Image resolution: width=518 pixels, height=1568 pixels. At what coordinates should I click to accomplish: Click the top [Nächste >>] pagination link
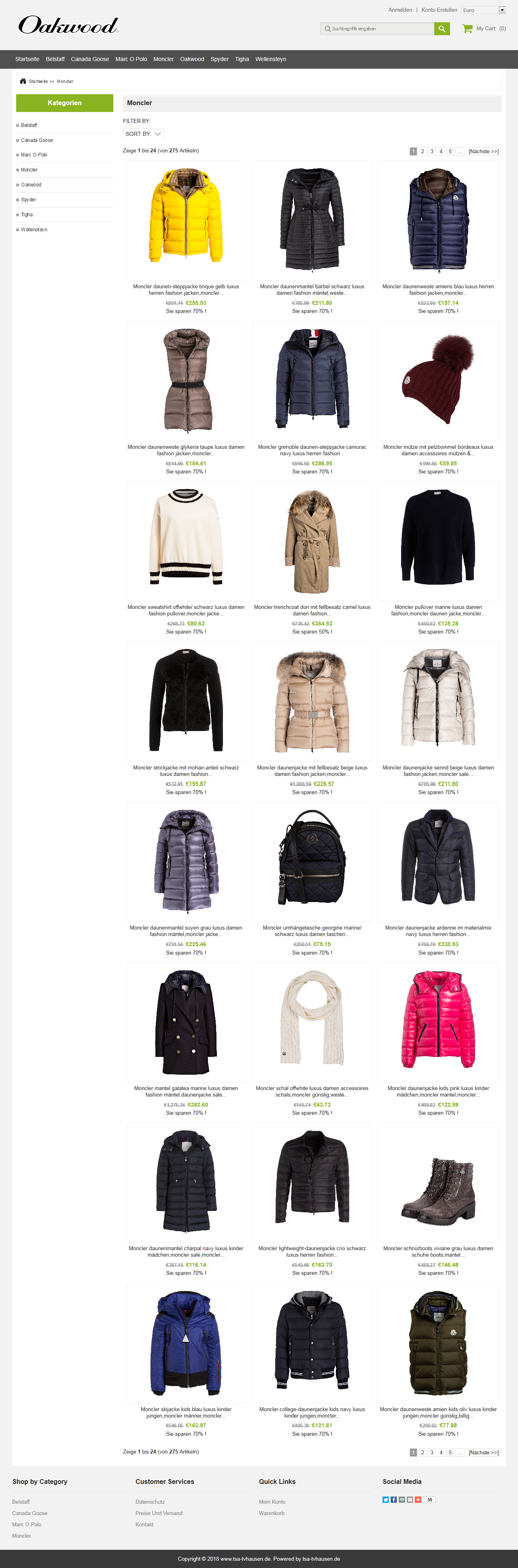click(483, 152)
